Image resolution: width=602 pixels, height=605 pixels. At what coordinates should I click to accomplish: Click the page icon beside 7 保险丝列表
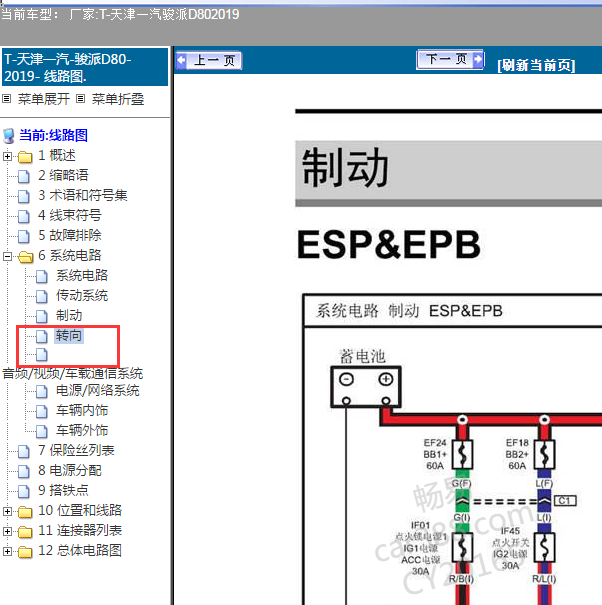pos(24,452)
